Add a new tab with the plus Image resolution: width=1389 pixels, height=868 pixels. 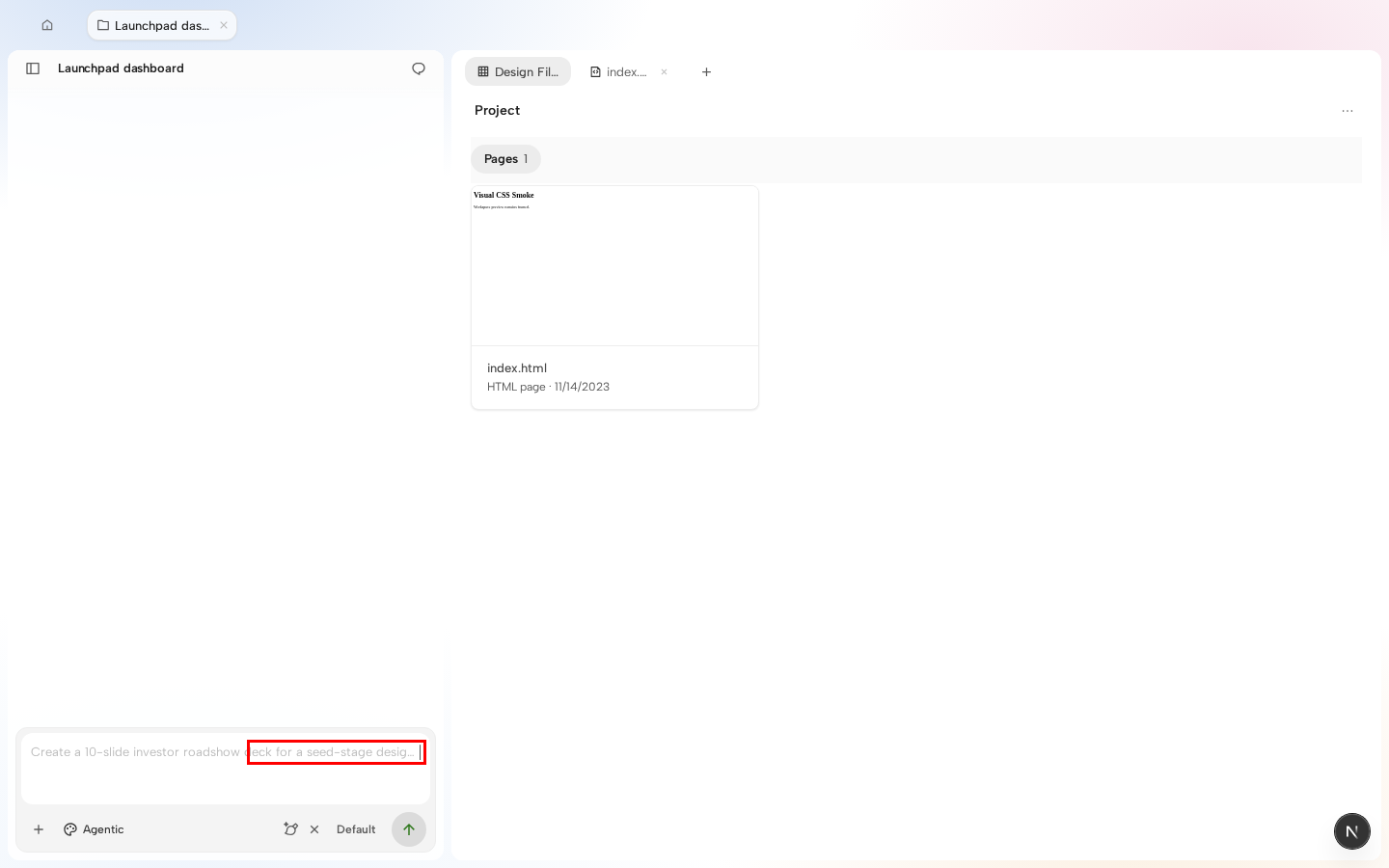[706, 72]
